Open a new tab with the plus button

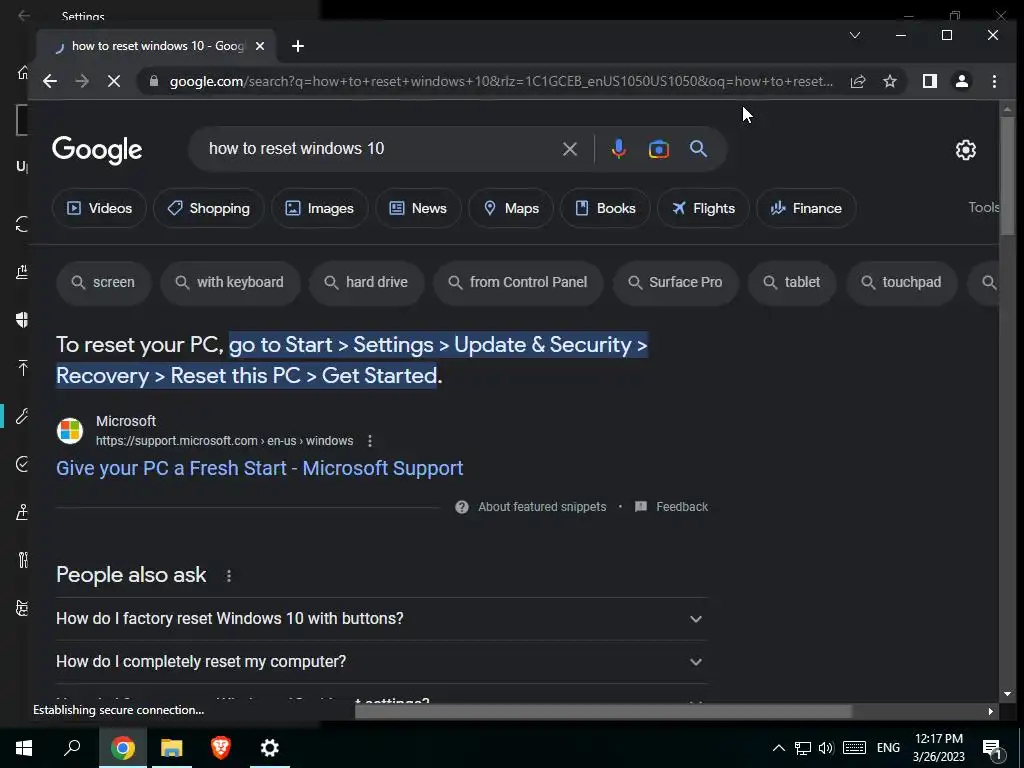(x=298, y=46)
